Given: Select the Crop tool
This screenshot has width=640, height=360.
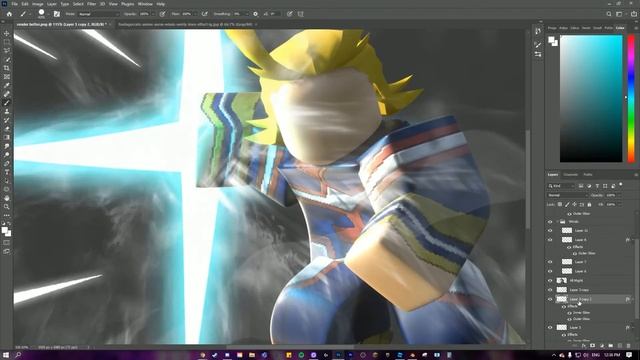Looking at the screenshot, I should click(x=7, y=68).
